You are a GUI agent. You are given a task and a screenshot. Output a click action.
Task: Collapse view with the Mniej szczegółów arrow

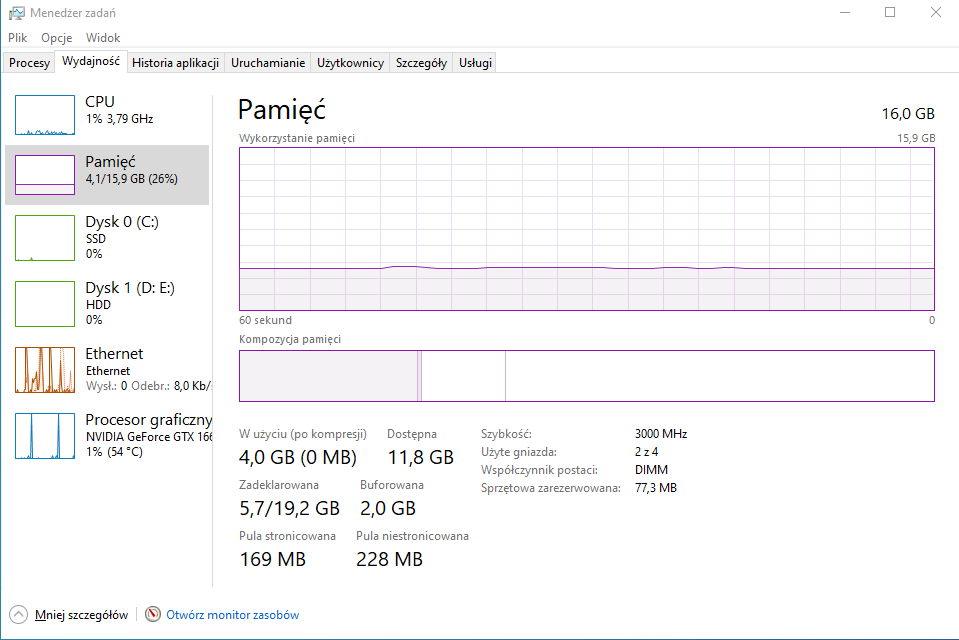[x=18, y=614]
